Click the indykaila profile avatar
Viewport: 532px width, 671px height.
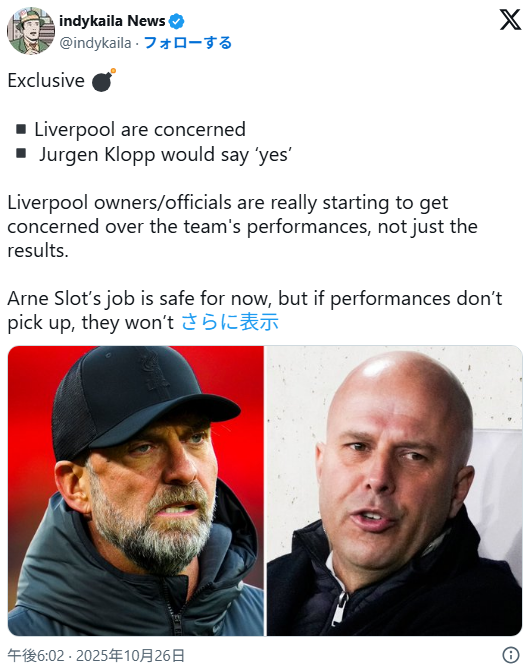pos(31,31)
